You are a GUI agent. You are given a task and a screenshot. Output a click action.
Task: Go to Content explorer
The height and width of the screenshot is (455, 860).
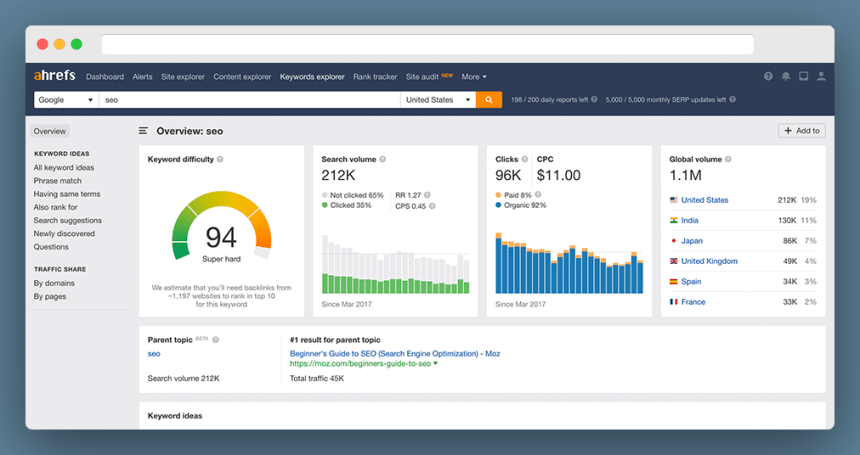pos(242,77)
